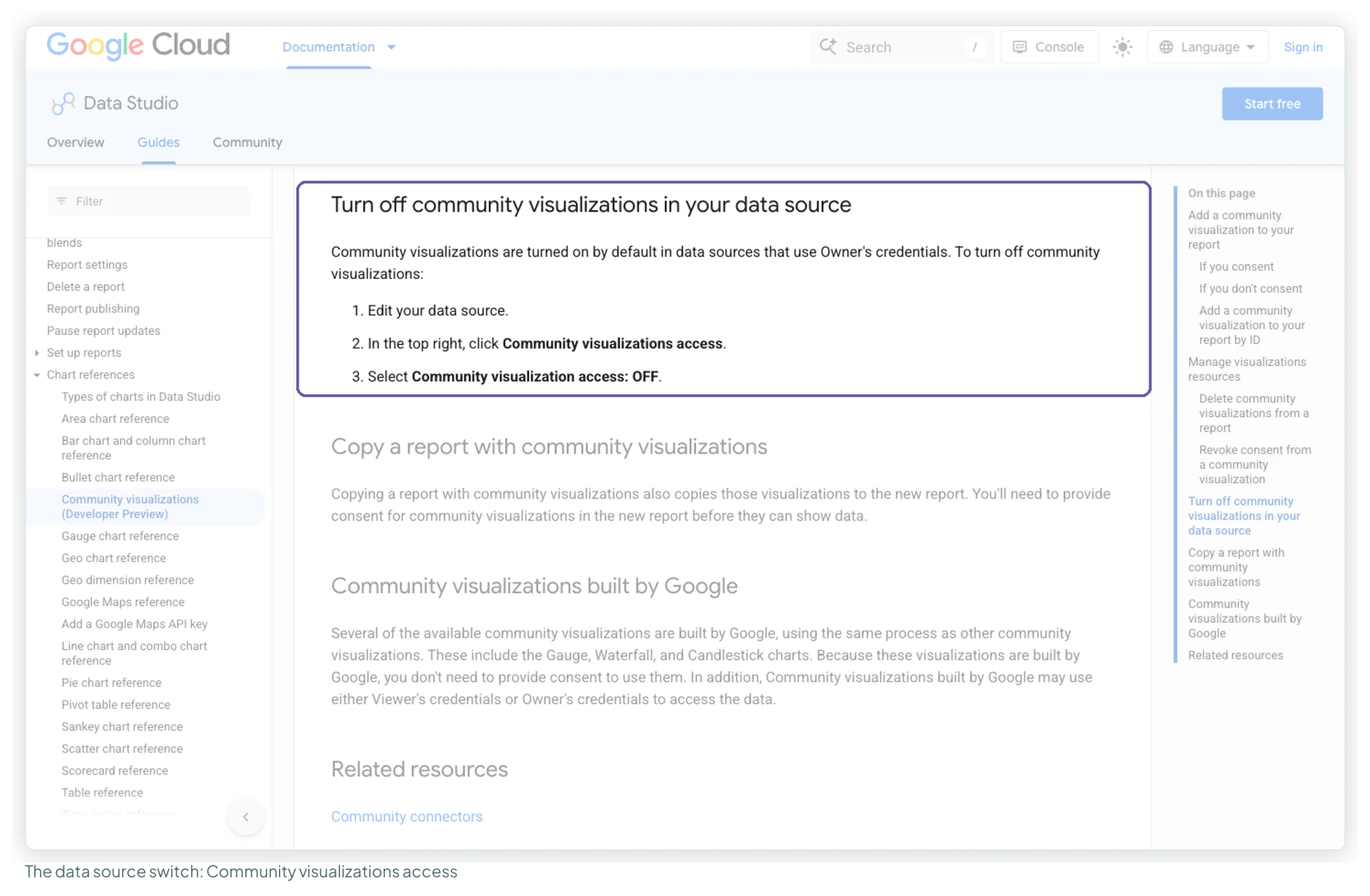Open the Community connectors link
Viewport: 1370px width, 896px height.
pyautogui.click(x=407, y=816)
